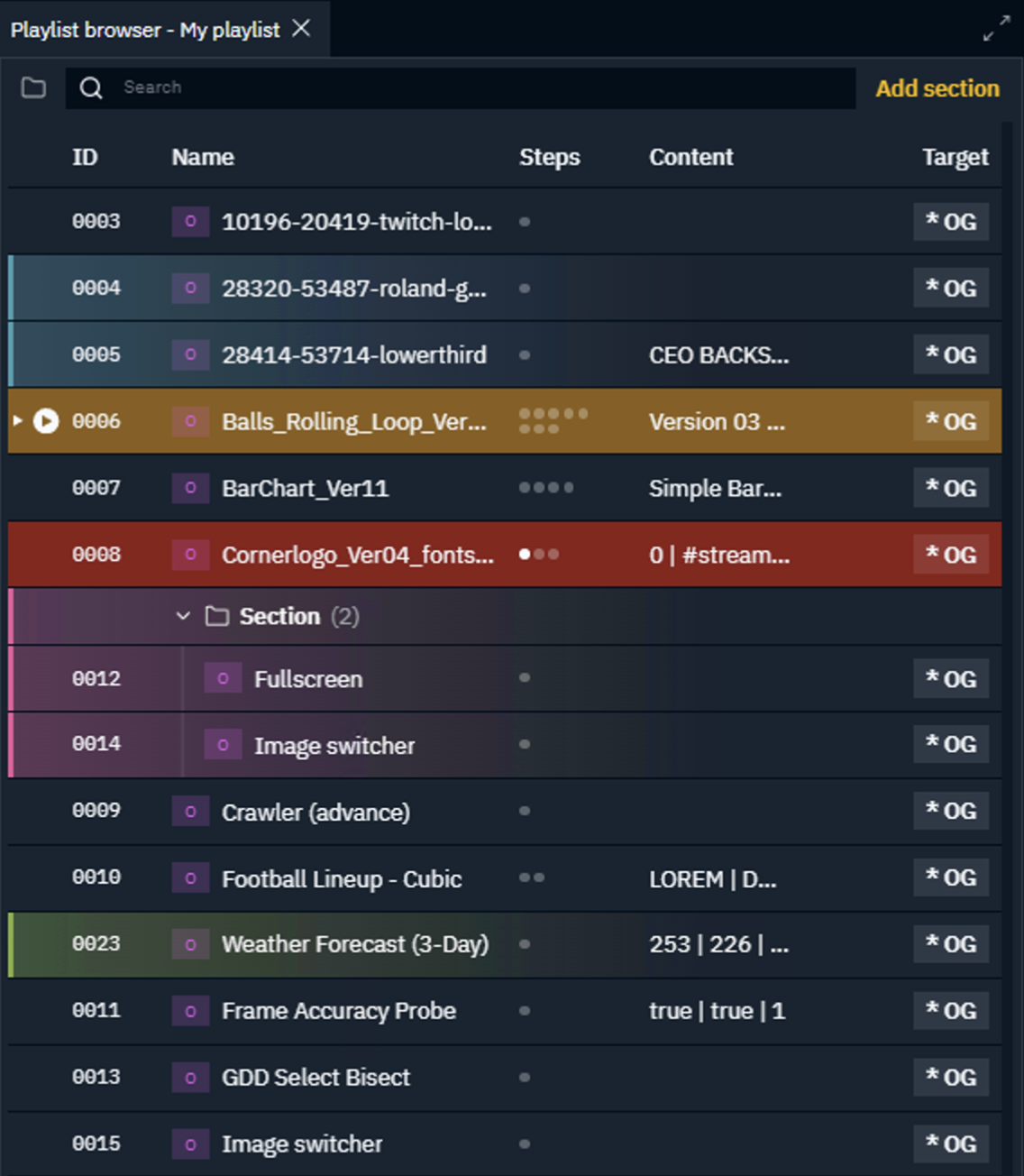This screenshot has height=1176, width=1024.
Task: Click the four step dots of BarChart_Ver11
Action: [x=546, y=488]
